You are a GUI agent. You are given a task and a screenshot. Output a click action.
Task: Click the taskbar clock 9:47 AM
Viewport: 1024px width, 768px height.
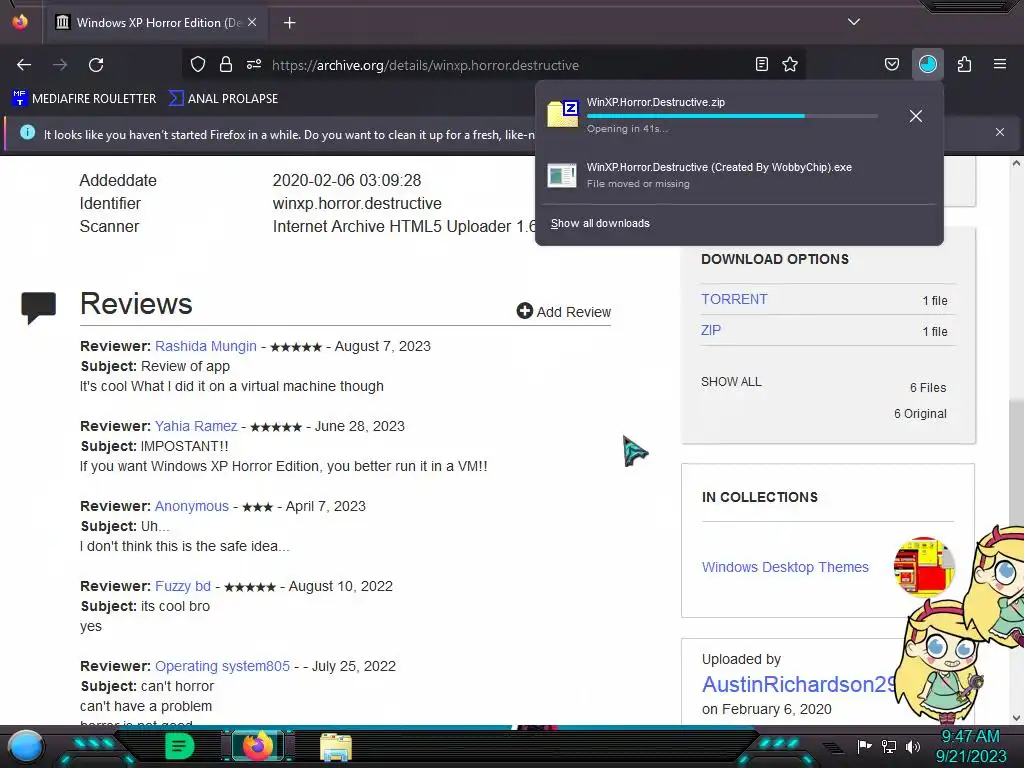click(x=970, y=736)
